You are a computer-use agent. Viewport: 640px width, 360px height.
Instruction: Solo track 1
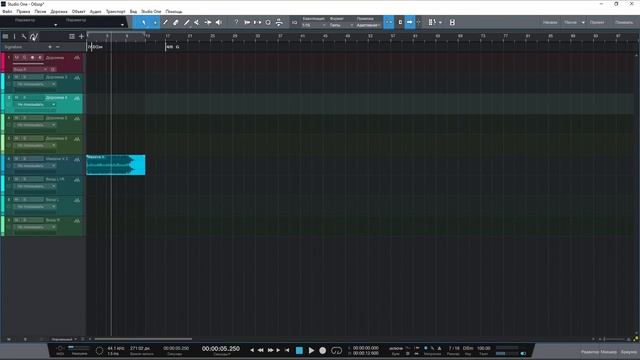pyautogui.click(x=24, y=58)
